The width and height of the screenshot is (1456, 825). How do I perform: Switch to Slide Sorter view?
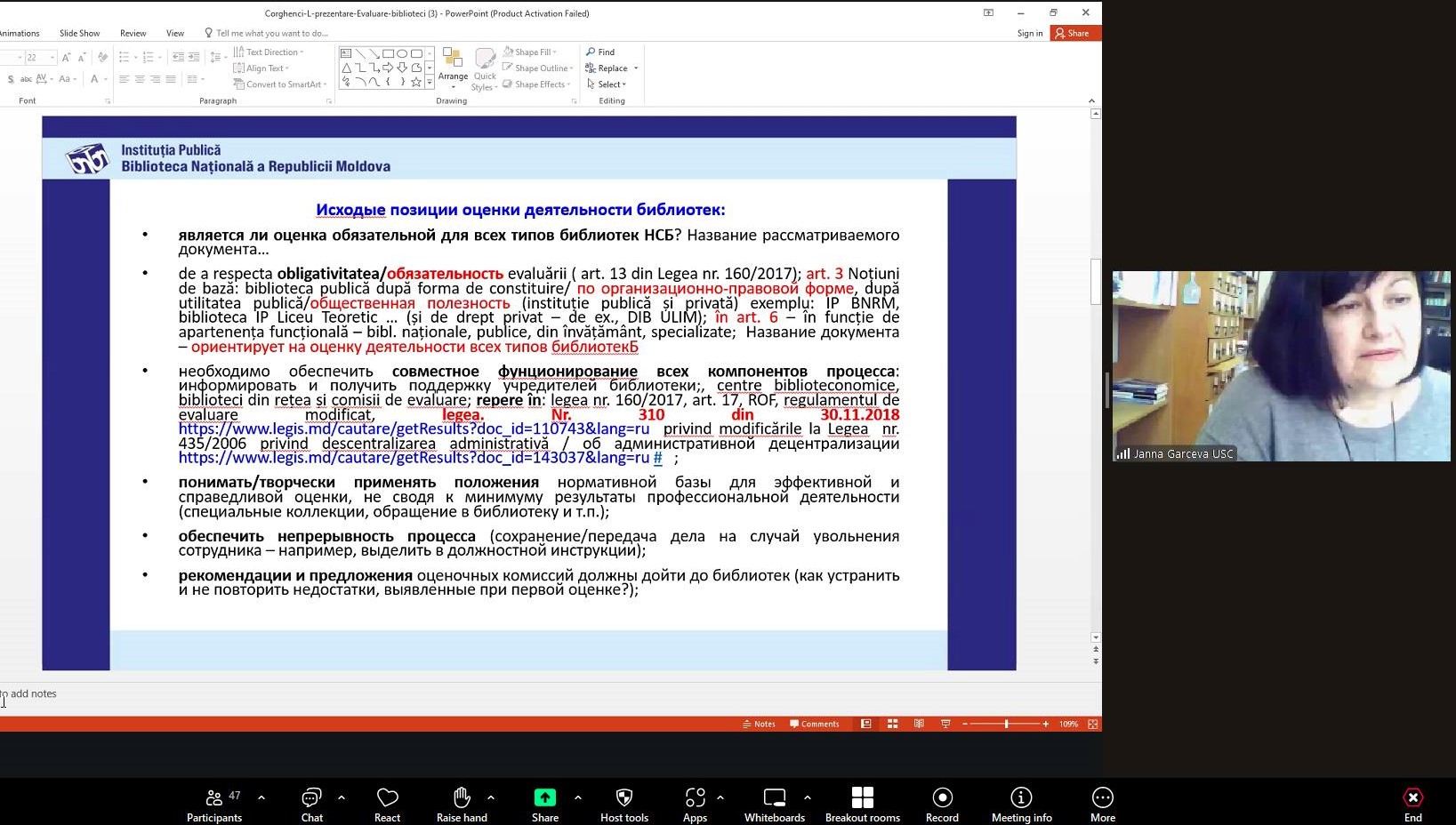[x=892, y=724]
